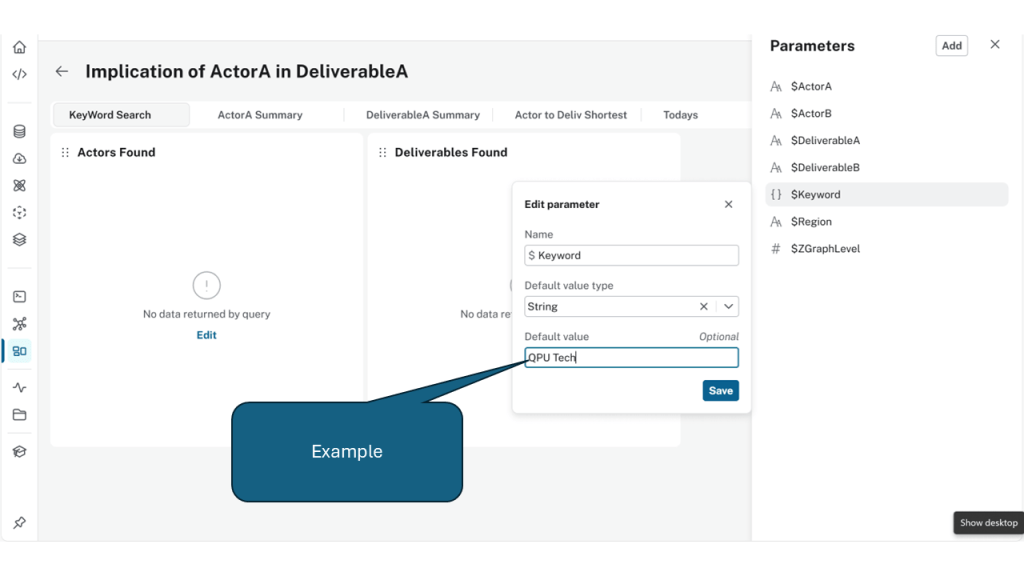Expand the Default value type dropdown chevron

[729, 307]
